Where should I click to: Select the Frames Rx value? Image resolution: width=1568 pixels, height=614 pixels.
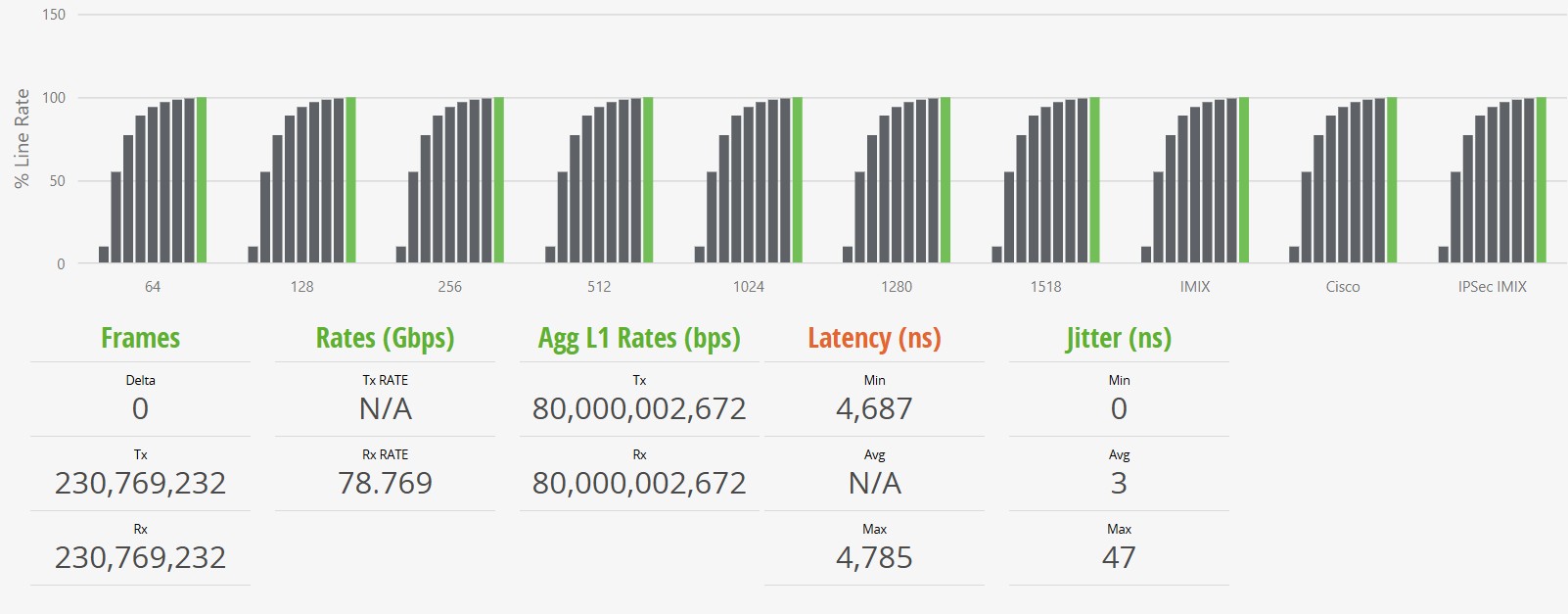[141, 557]
